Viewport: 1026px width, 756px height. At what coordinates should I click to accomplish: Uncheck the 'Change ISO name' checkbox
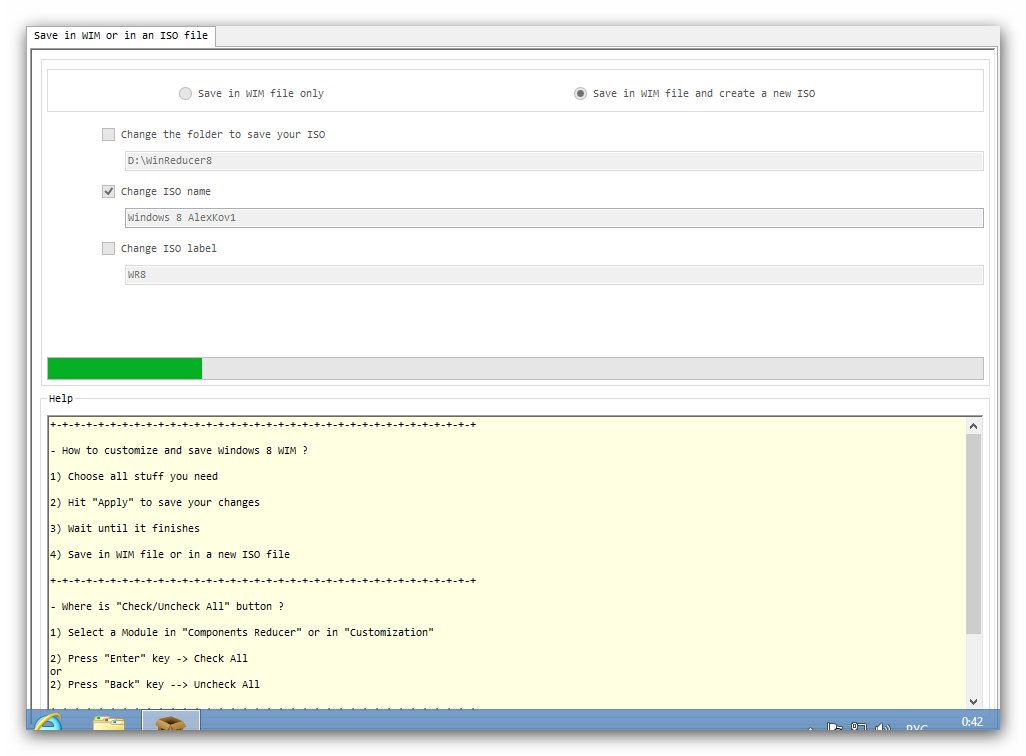pos(109,192)
